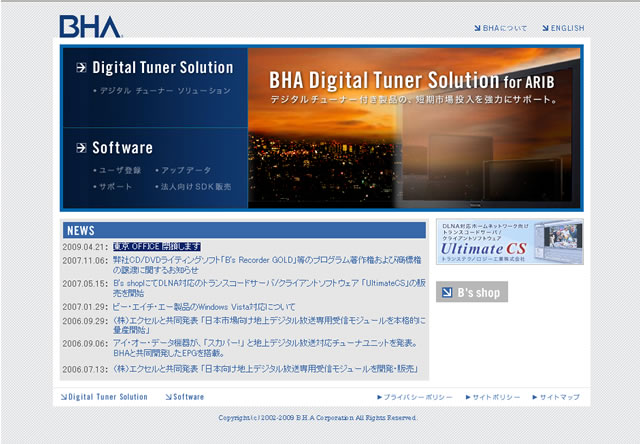Open the サイトマップ footer link
The image size is (640, 444).
(556, 397)
